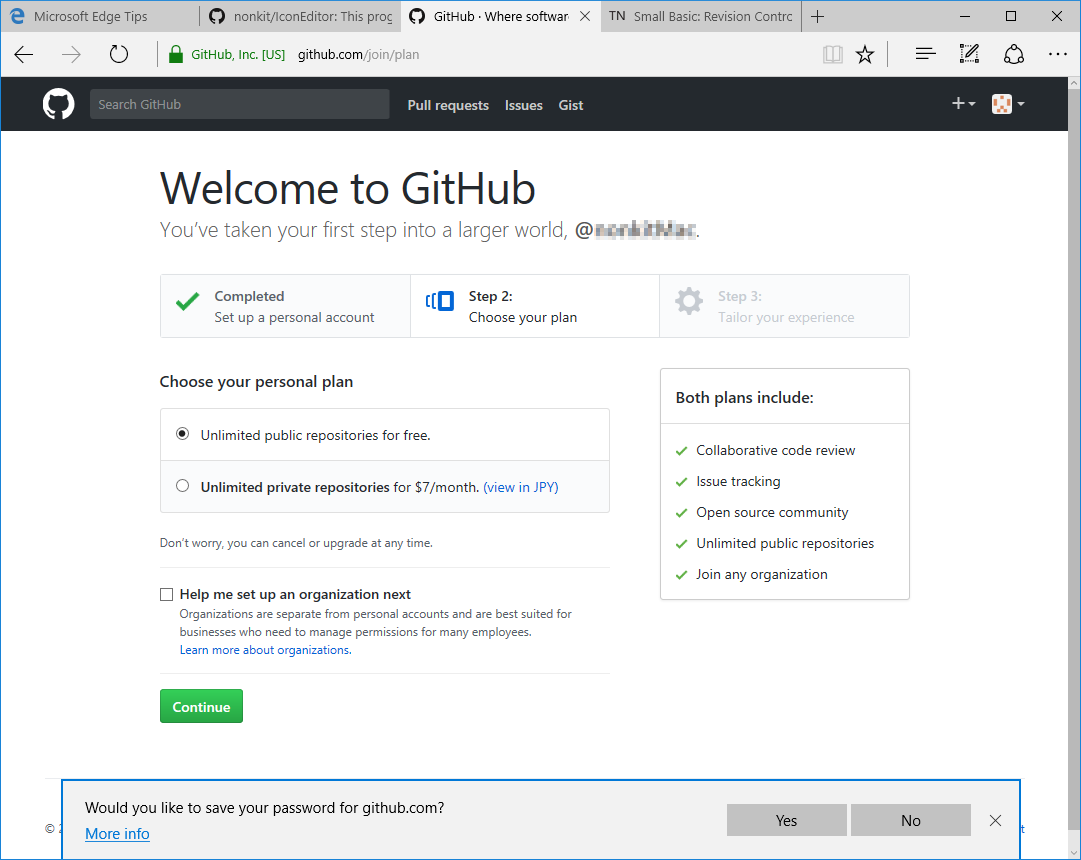The image size is (1081, 860).
Task: Refresh the page with reload icon
Action: click(x=119, y=54)
